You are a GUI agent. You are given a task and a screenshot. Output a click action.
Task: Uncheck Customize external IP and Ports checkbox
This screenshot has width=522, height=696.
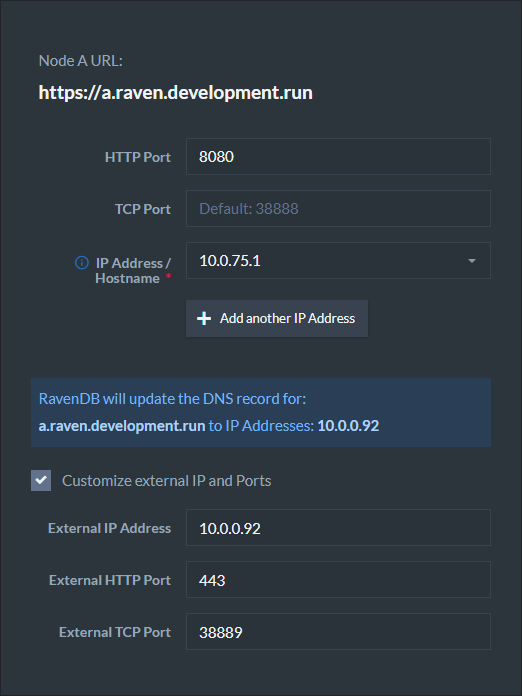coord(41,480)
